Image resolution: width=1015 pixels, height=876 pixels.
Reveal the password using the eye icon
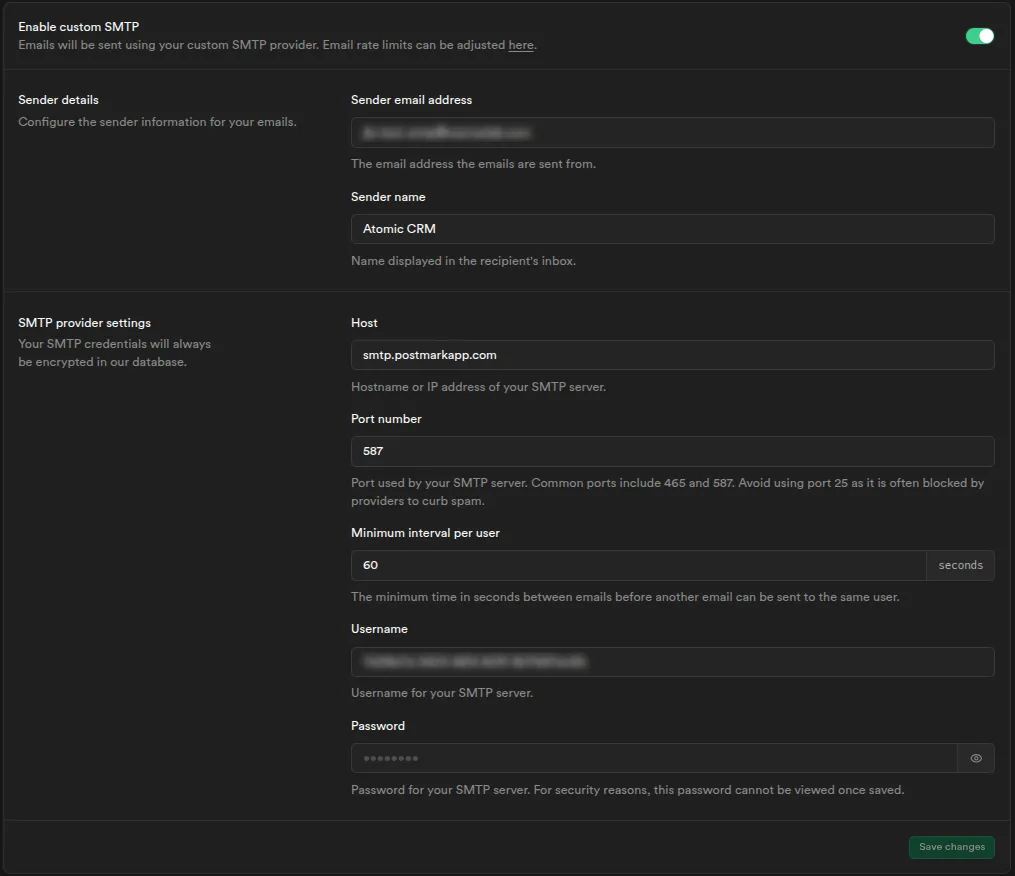tap(976, 758)
